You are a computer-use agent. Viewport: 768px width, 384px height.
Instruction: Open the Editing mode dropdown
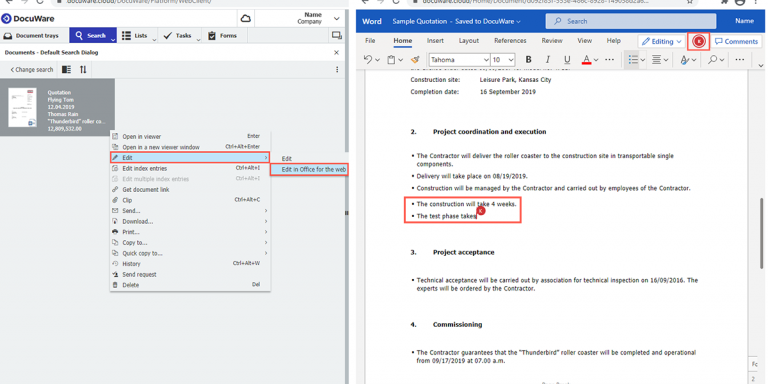(x=661, y=42)
